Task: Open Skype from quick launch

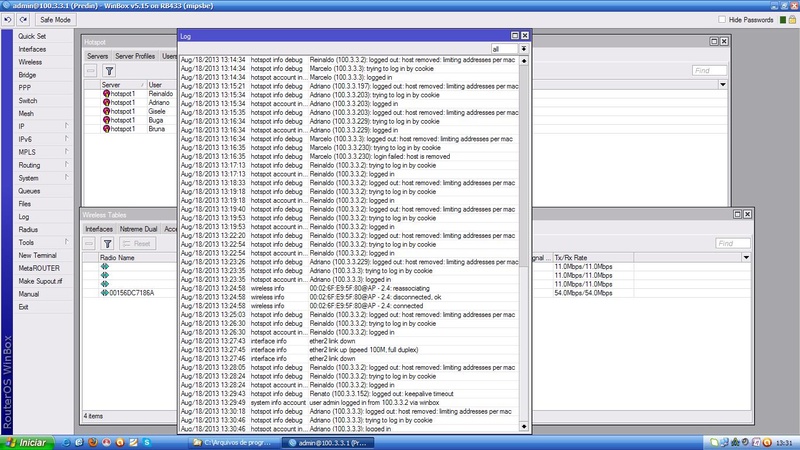Action: [x=146, y=442]
